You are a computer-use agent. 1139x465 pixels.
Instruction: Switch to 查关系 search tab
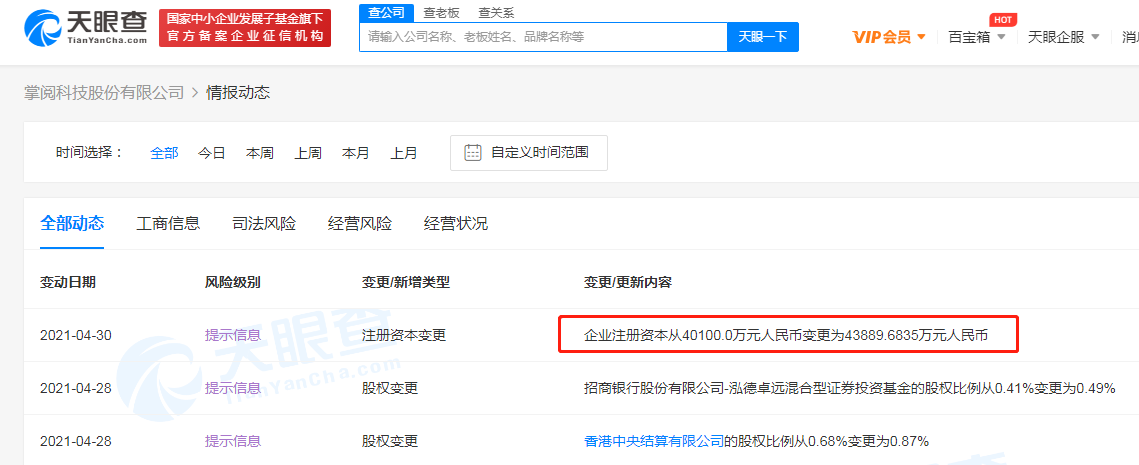point(496,13)
